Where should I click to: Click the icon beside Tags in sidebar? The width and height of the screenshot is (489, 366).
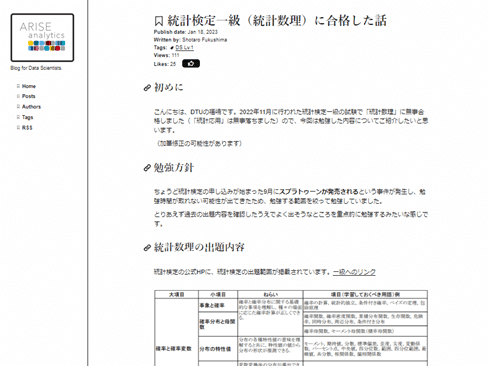click(18, 117)
